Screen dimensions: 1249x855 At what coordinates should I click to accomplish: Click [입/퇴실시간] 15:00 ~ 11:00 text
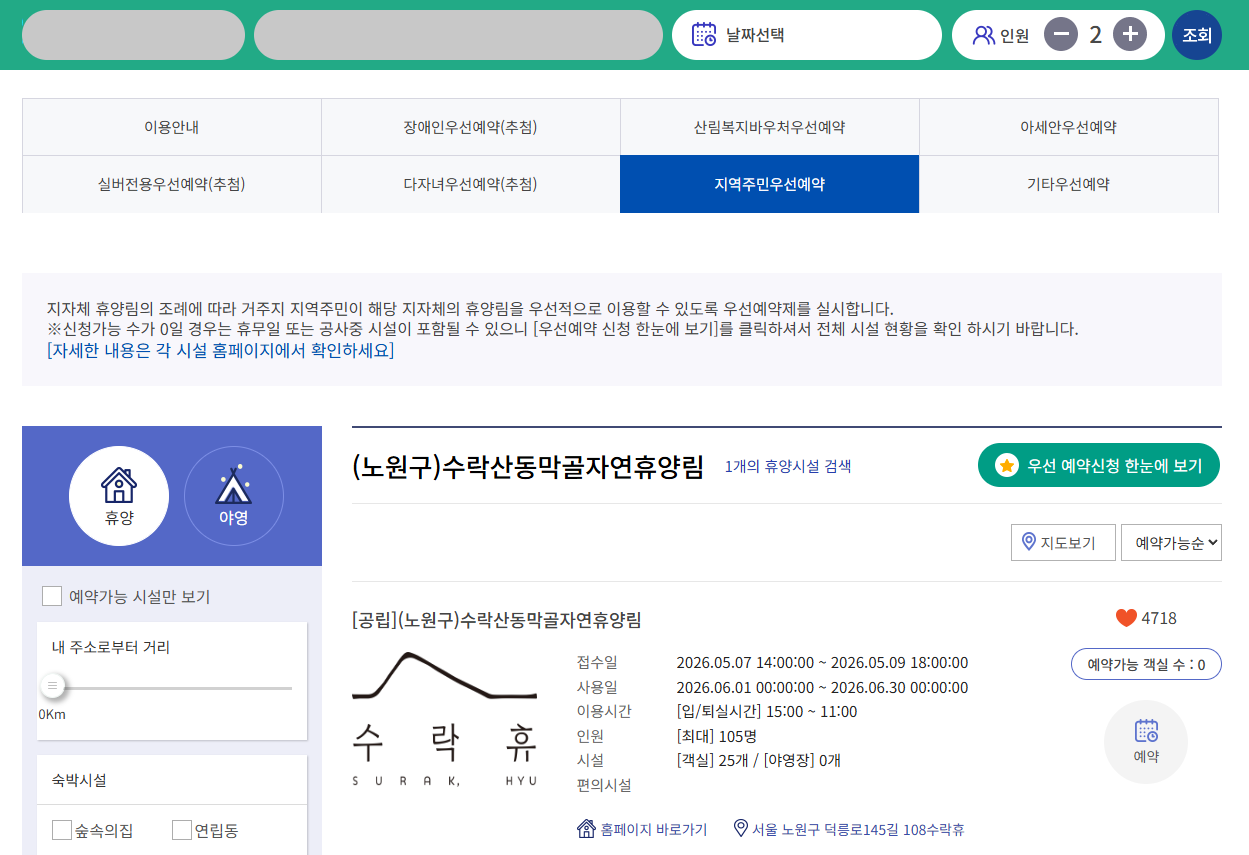point(767,711)
